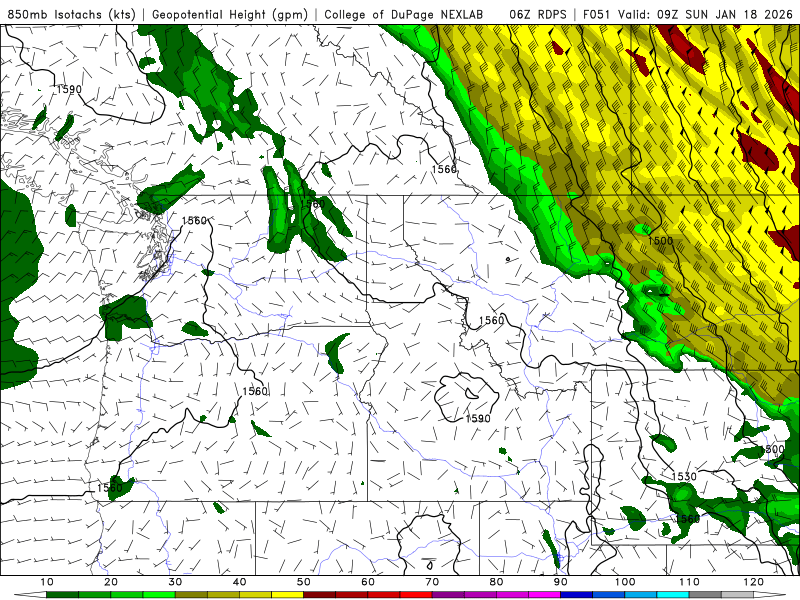This screenshot has height=600, width=800.
Task: Pick the bright yellow swatch ending at 50
Action: (x=287, y=595)
